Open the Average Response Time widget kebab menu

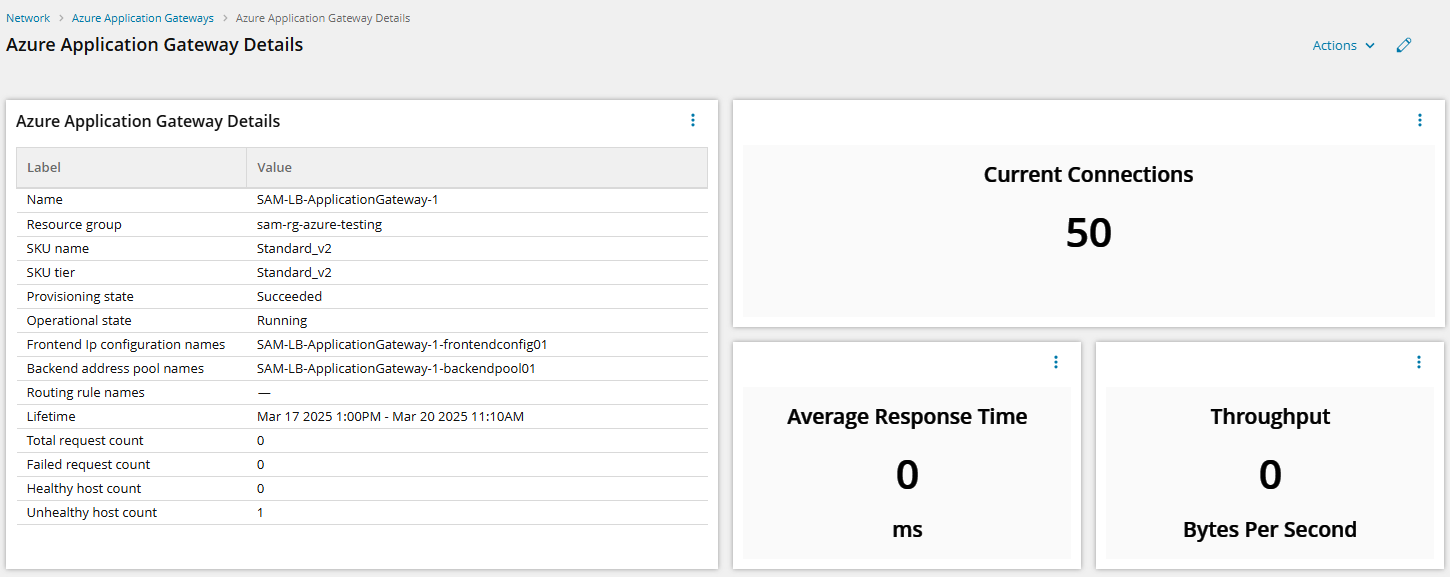(1056, 362)
